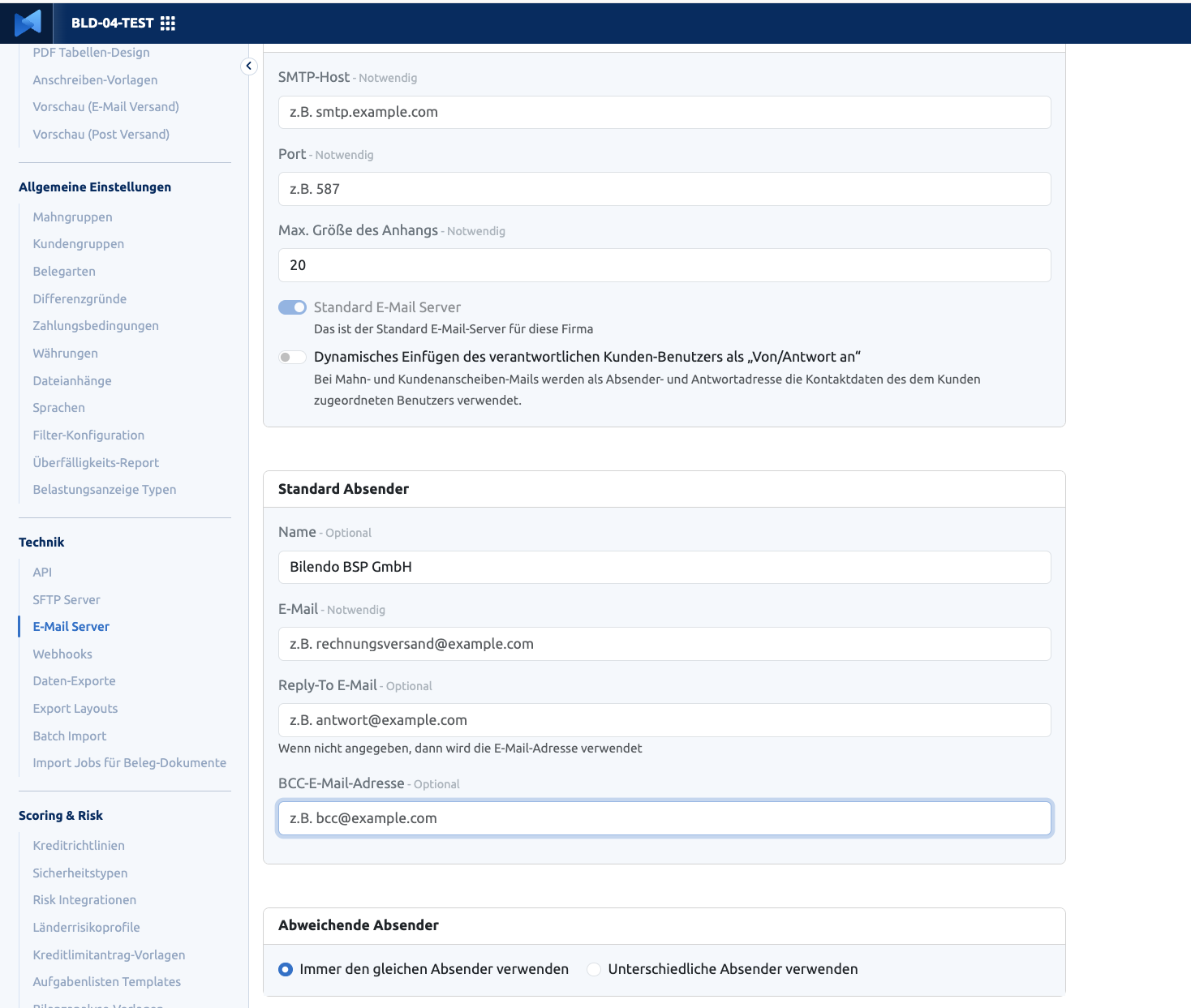This screenshot has width=1191, height=1008.
Task: Open Batch Import page
Action: [x=69, y=736]
